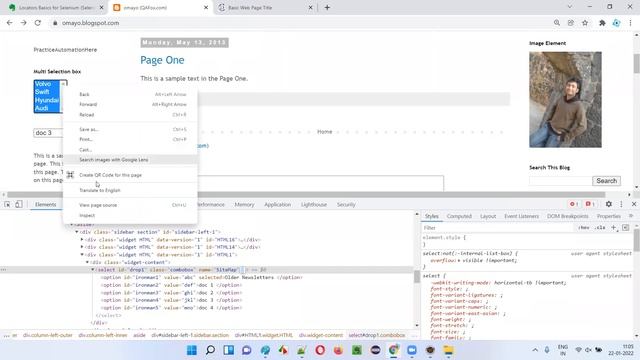Choose Save as… in context menu
The width and height of the screenshot is (640, 360).
coord(130,129)
